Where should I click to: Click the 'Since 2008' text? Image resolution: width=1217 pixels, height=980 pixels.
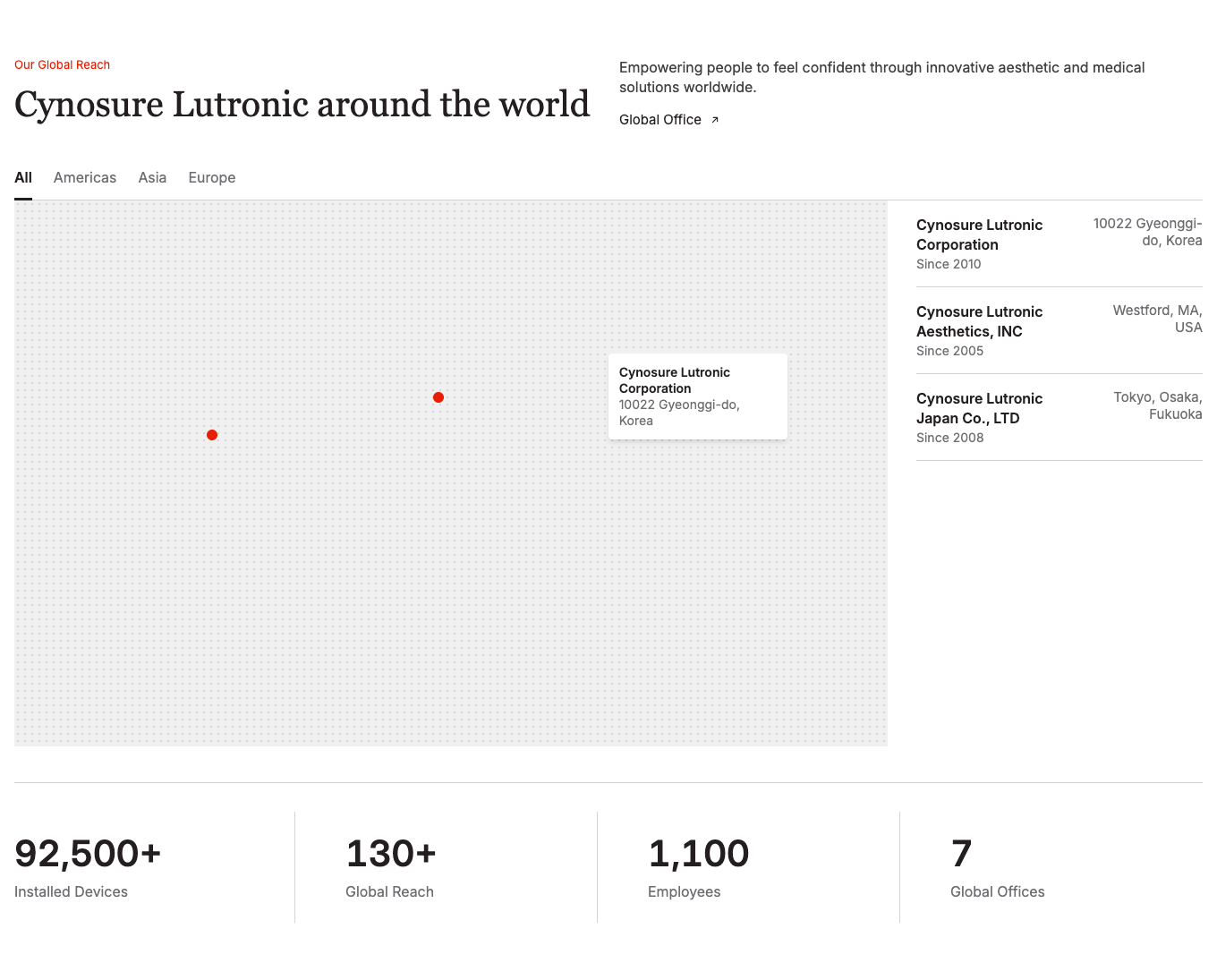point(949,438)
